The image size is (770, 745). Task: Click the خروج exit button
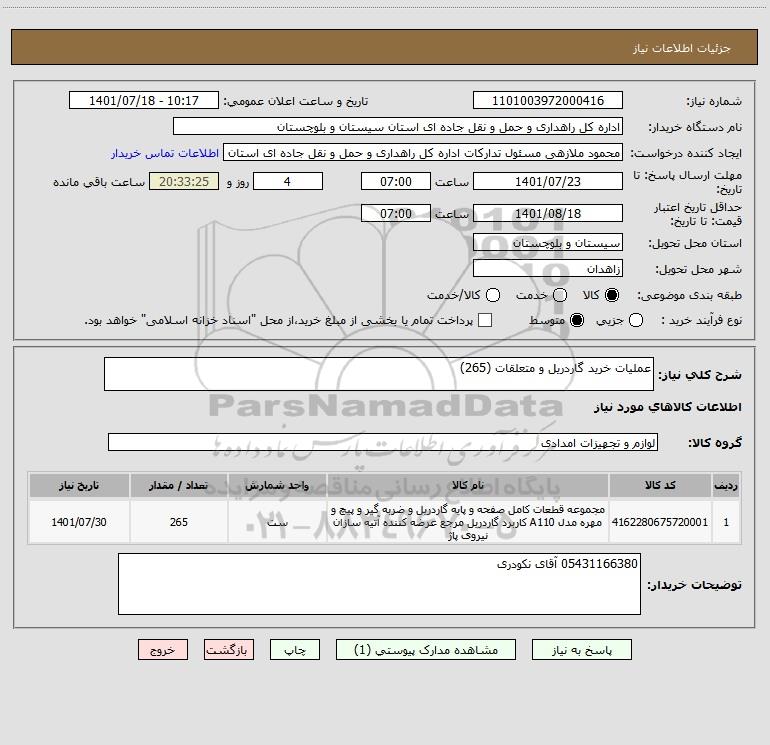click(163, 650)
